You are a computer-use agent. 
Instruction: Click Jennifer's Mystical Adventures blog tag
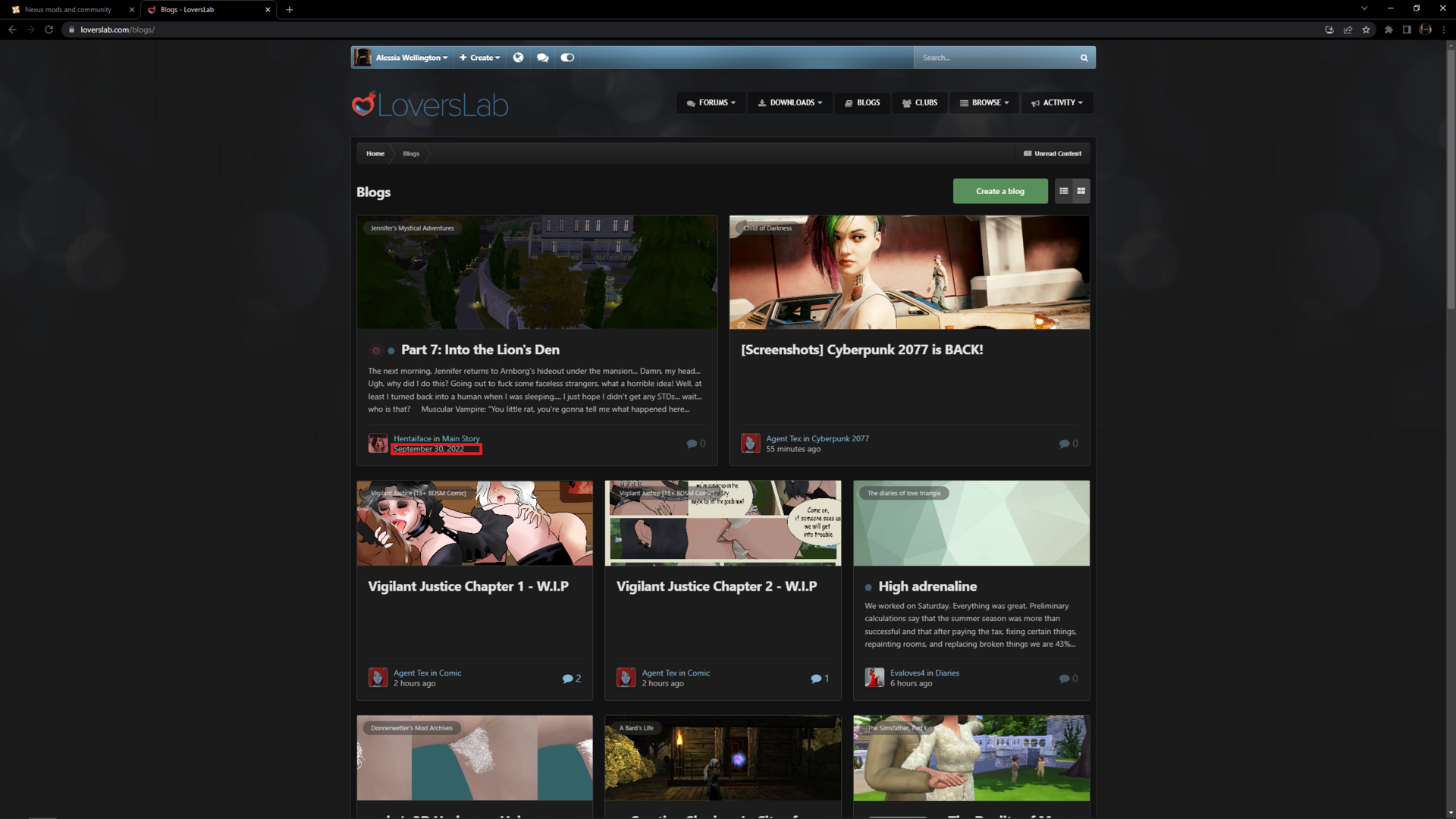click(x=412, y=227)
